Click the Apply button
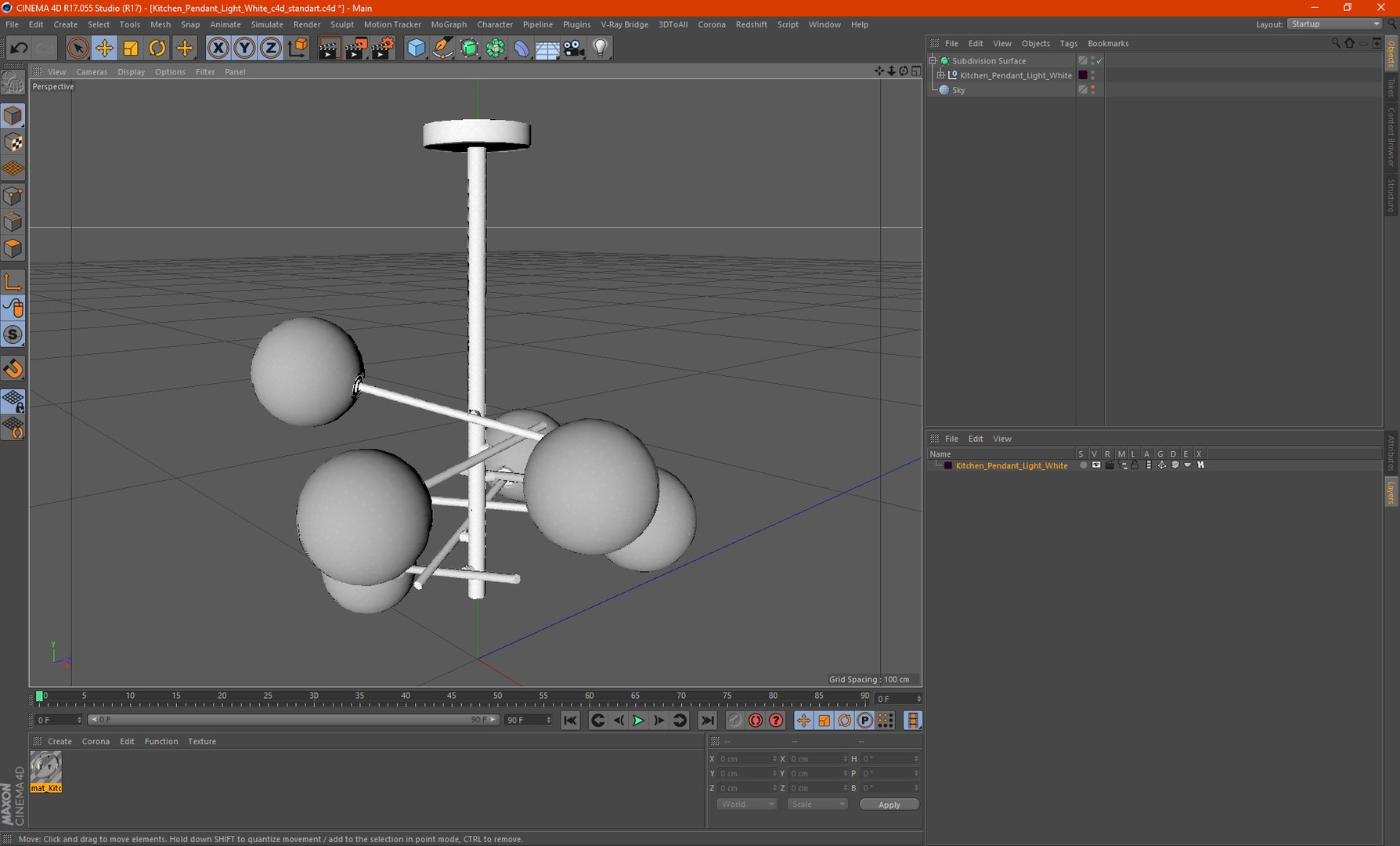This screenshot has width=1400, height=846. pyautogui.click(x=889, y=804)
